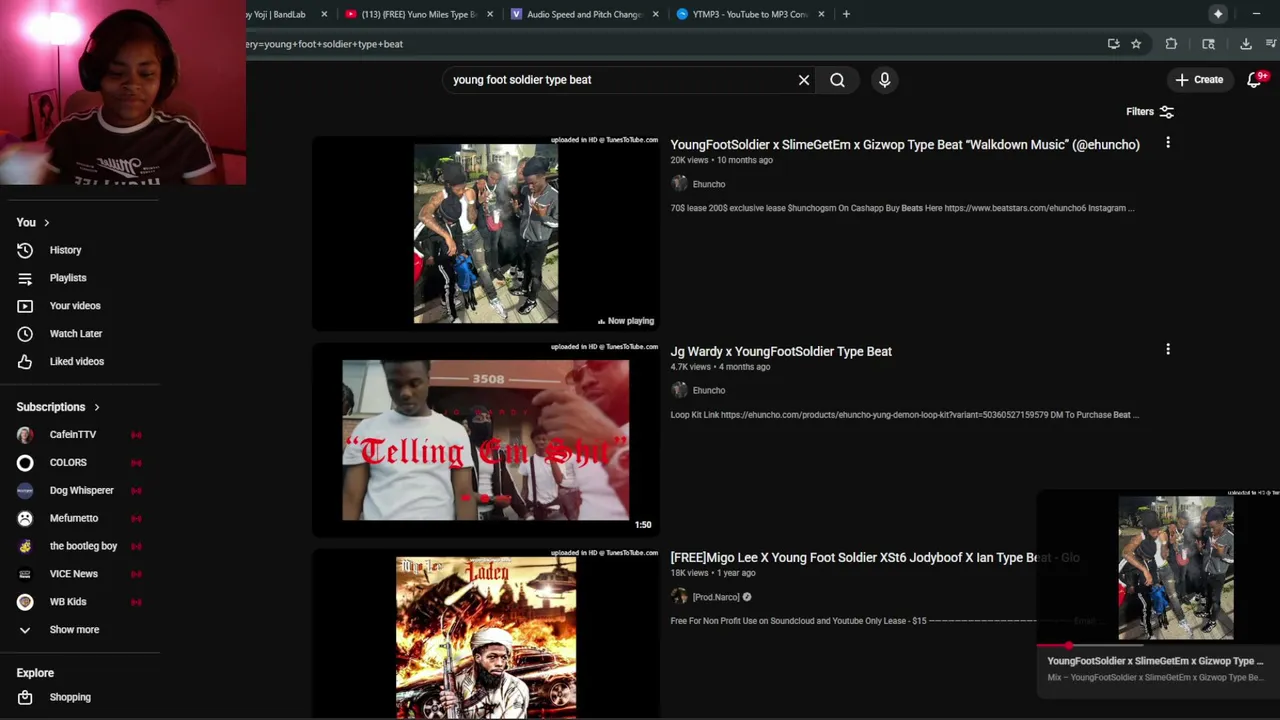Click the CafeinTTV channel avatar
The height and width of the screenshot is (720, 1280).
25,435
